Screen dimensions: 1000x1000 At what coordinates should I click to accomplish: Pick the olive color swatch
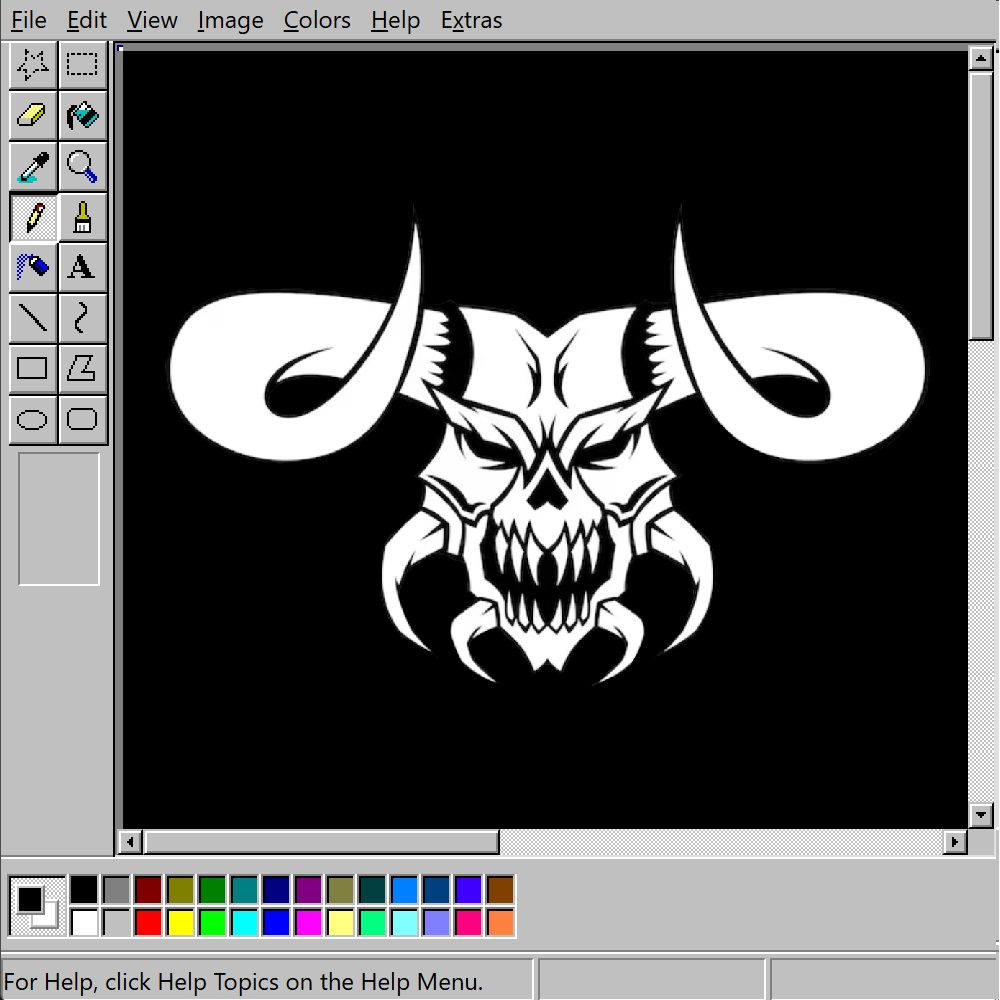(x=180, y=890)
